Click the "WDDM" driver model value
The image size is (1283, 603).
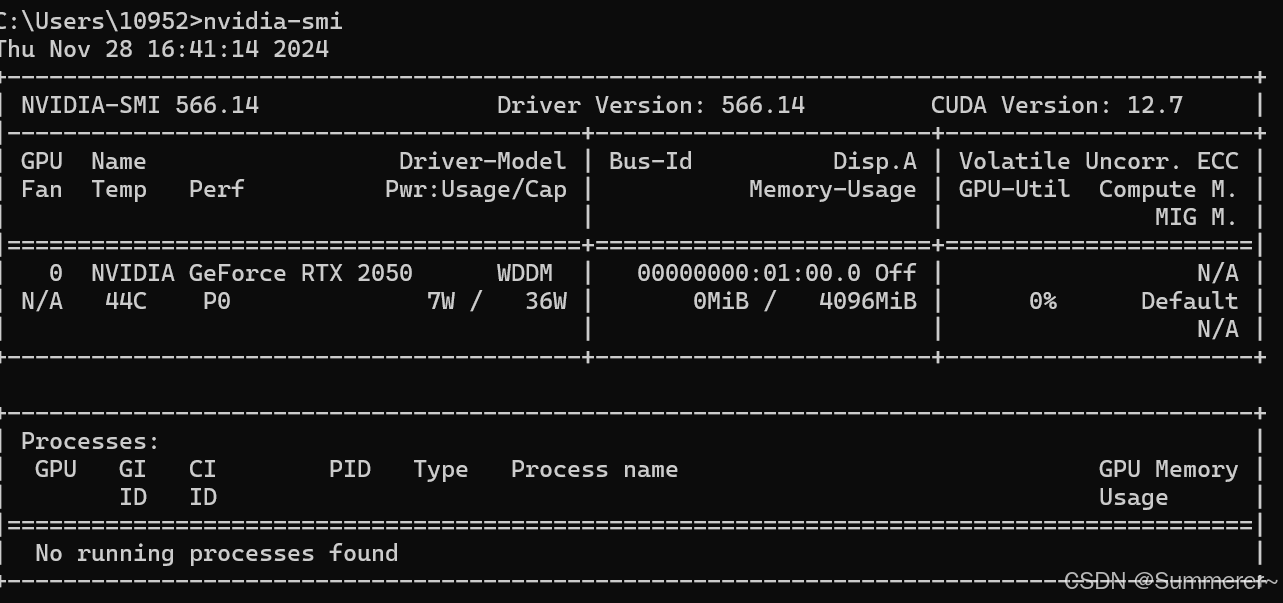pyautogui.click(x=525, y=273)
